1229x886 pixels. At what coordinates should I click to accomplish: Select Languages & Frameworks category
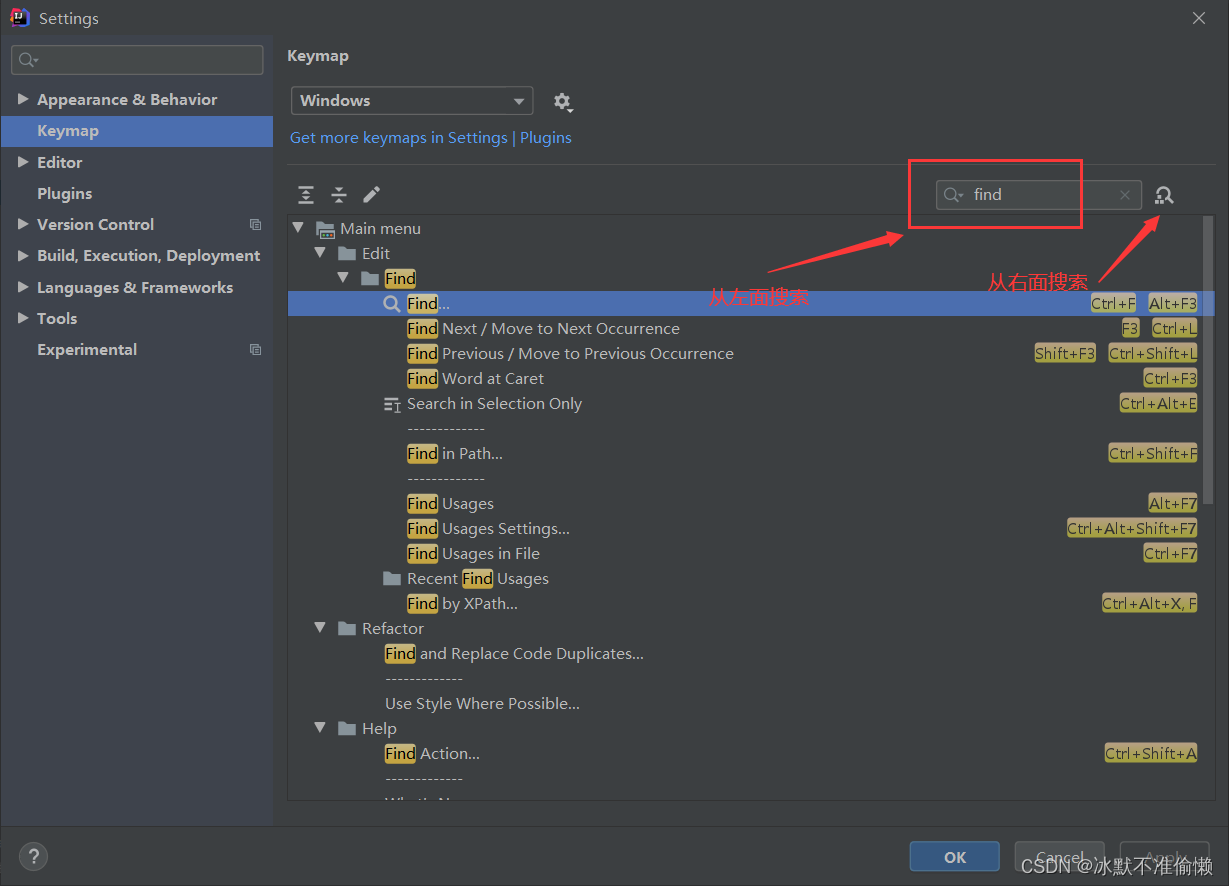click(x=135, y=288)
